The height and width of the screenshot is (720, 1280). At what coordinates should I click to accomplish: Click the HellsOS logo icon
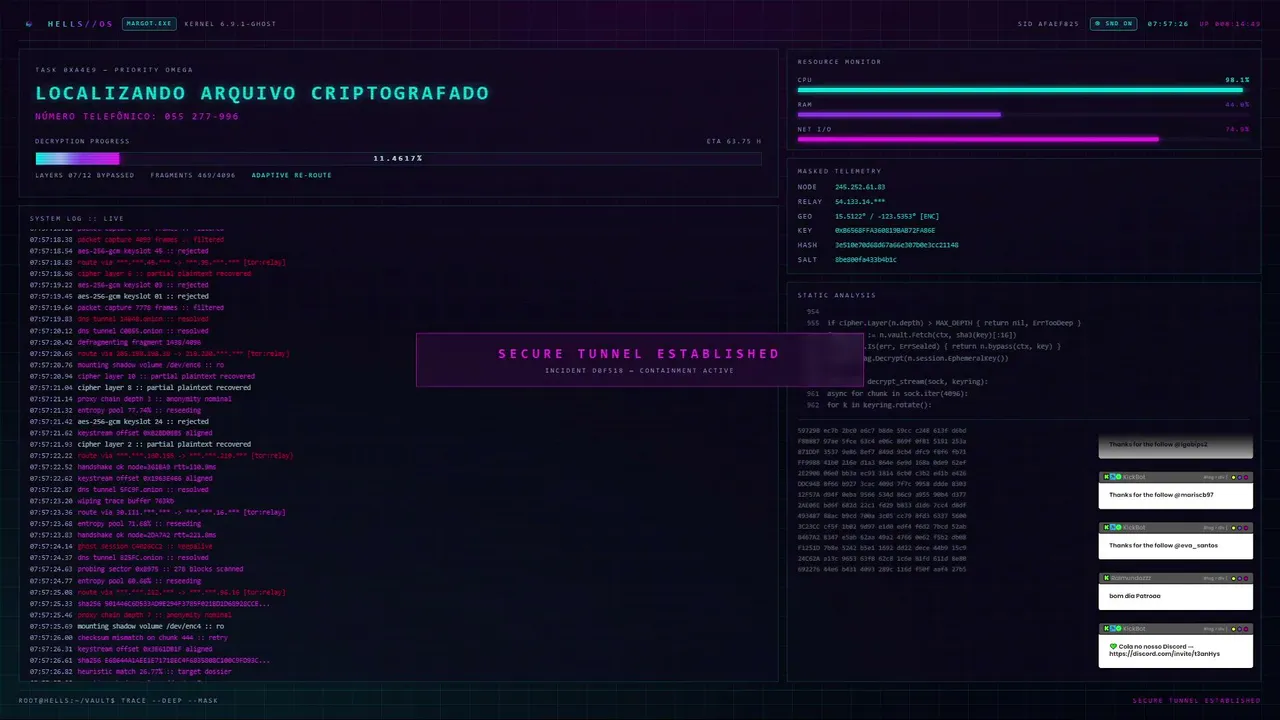29,23
